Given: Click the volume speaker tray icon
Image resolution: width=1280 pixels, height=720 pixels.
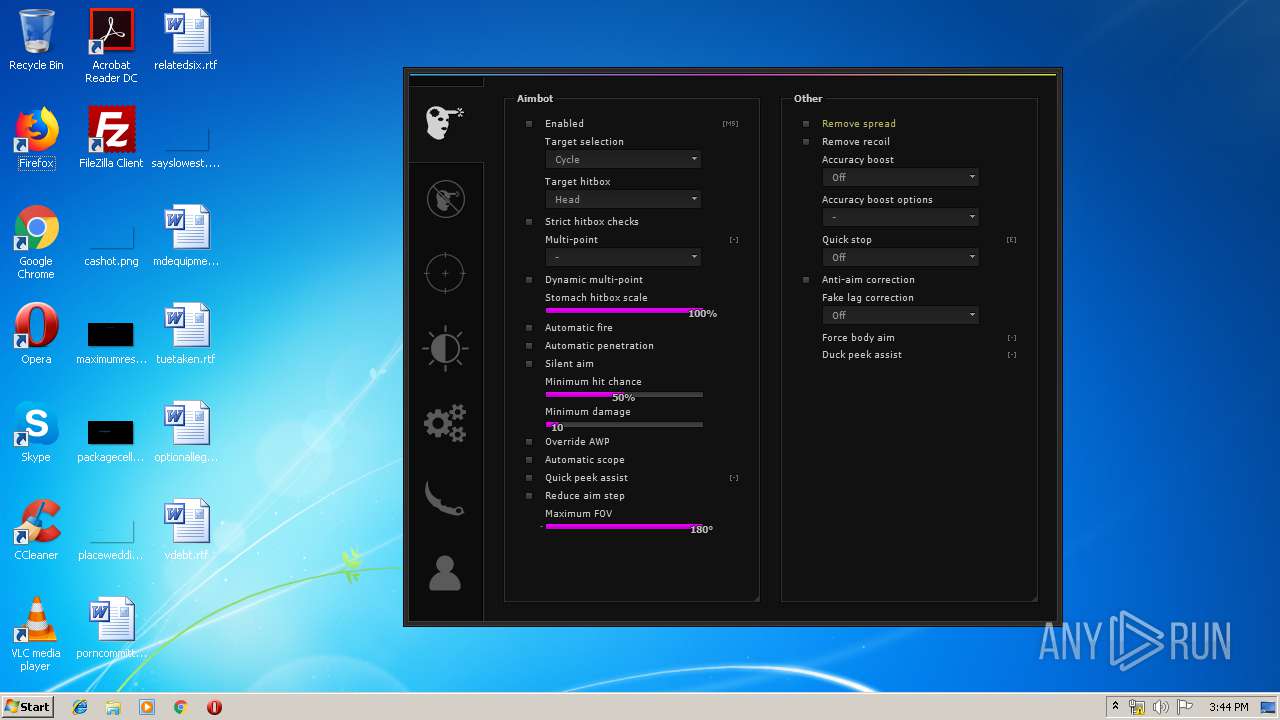Looking at the screenshot, I should tap(1160, 707).
